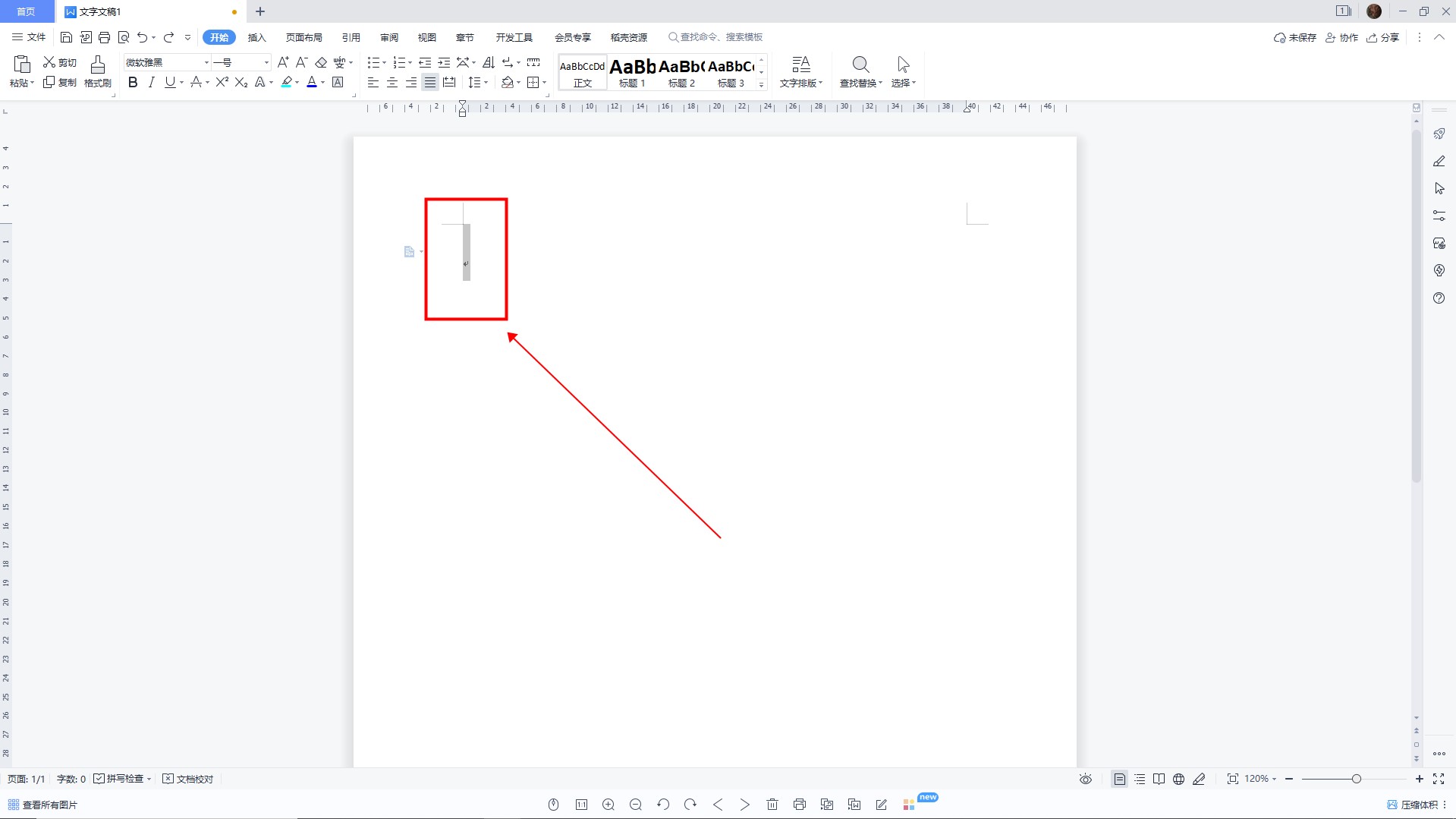Screen dimensions: 1456x819
Task: Open the Insert (插入) ribbon tab
Action: pos(256,37)
